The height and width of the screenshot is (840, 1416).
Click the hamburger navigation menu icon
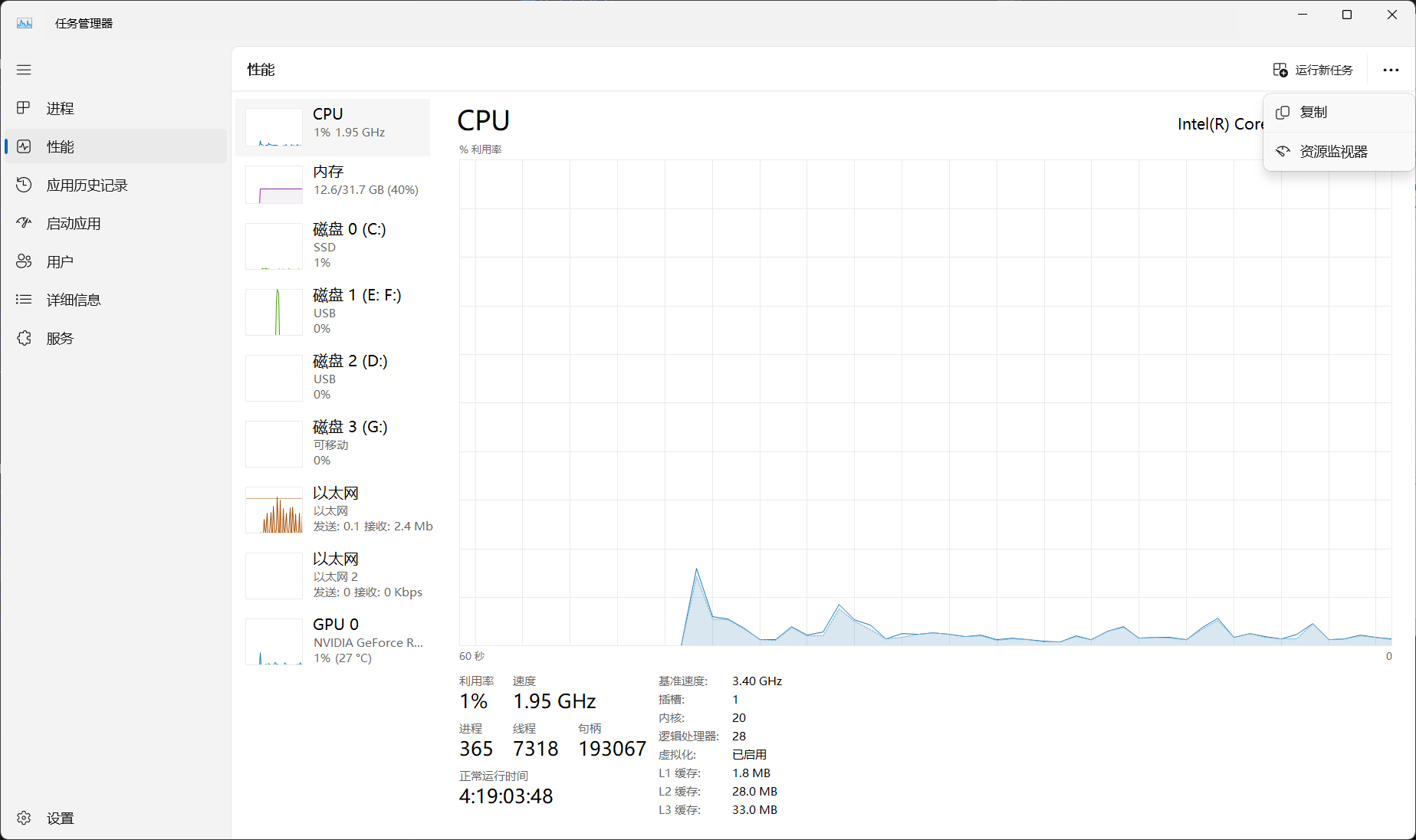[24, 70]
